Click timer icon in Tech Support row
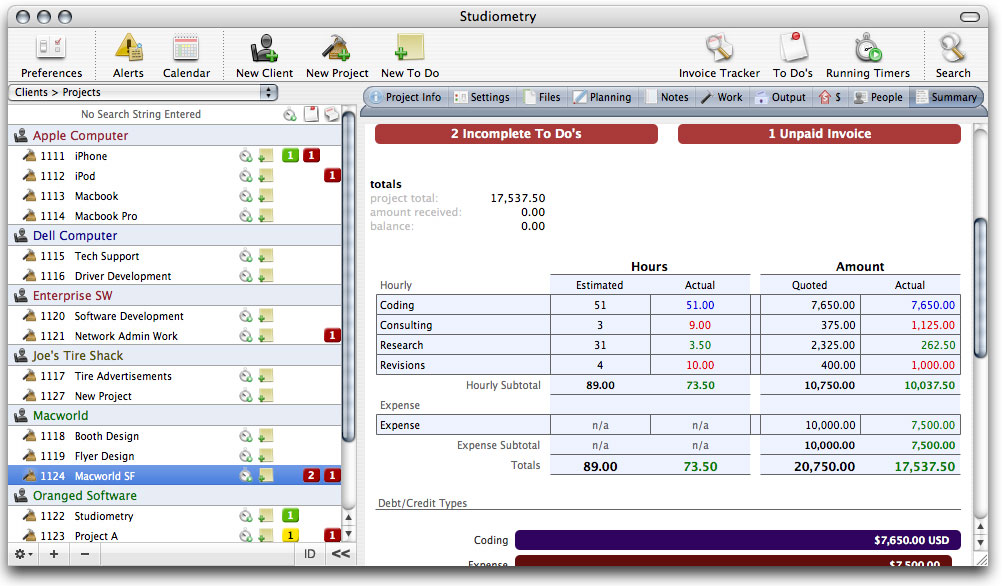This screenshot has height=586, width=1002. pyautogui.click(x=246, y=256)
